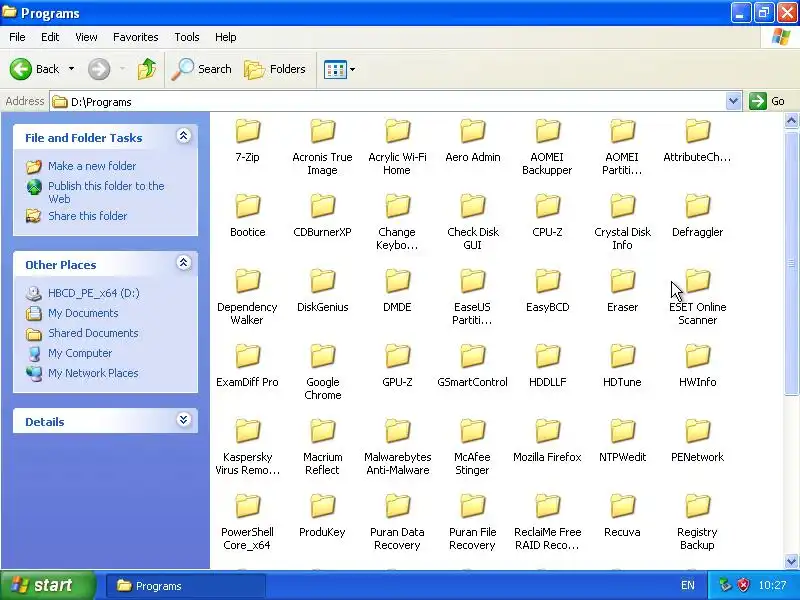Open My Network Places link
800x600 pixels.
click(93, 373)
